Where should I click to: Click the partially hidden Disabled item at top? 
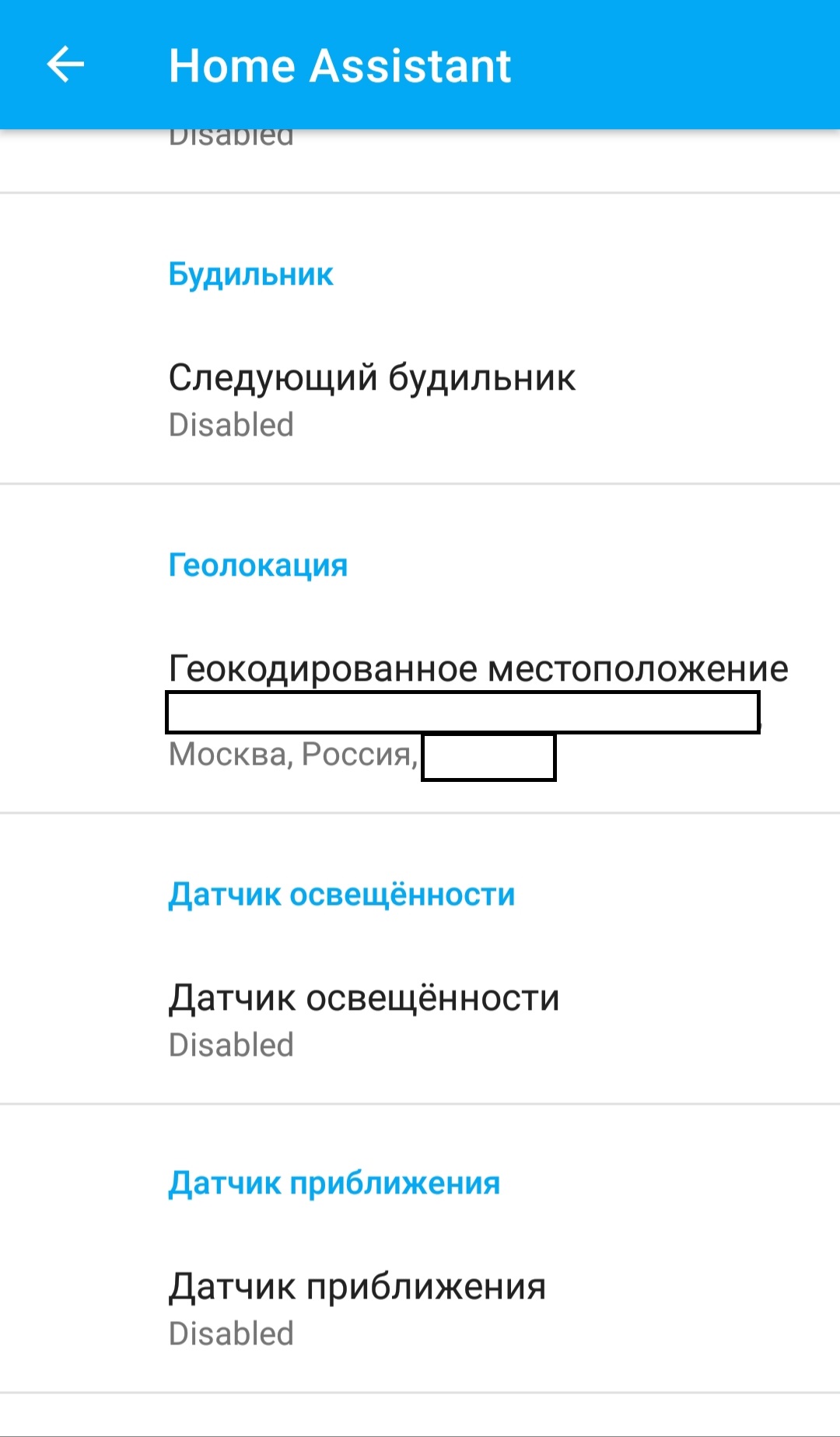231,138
